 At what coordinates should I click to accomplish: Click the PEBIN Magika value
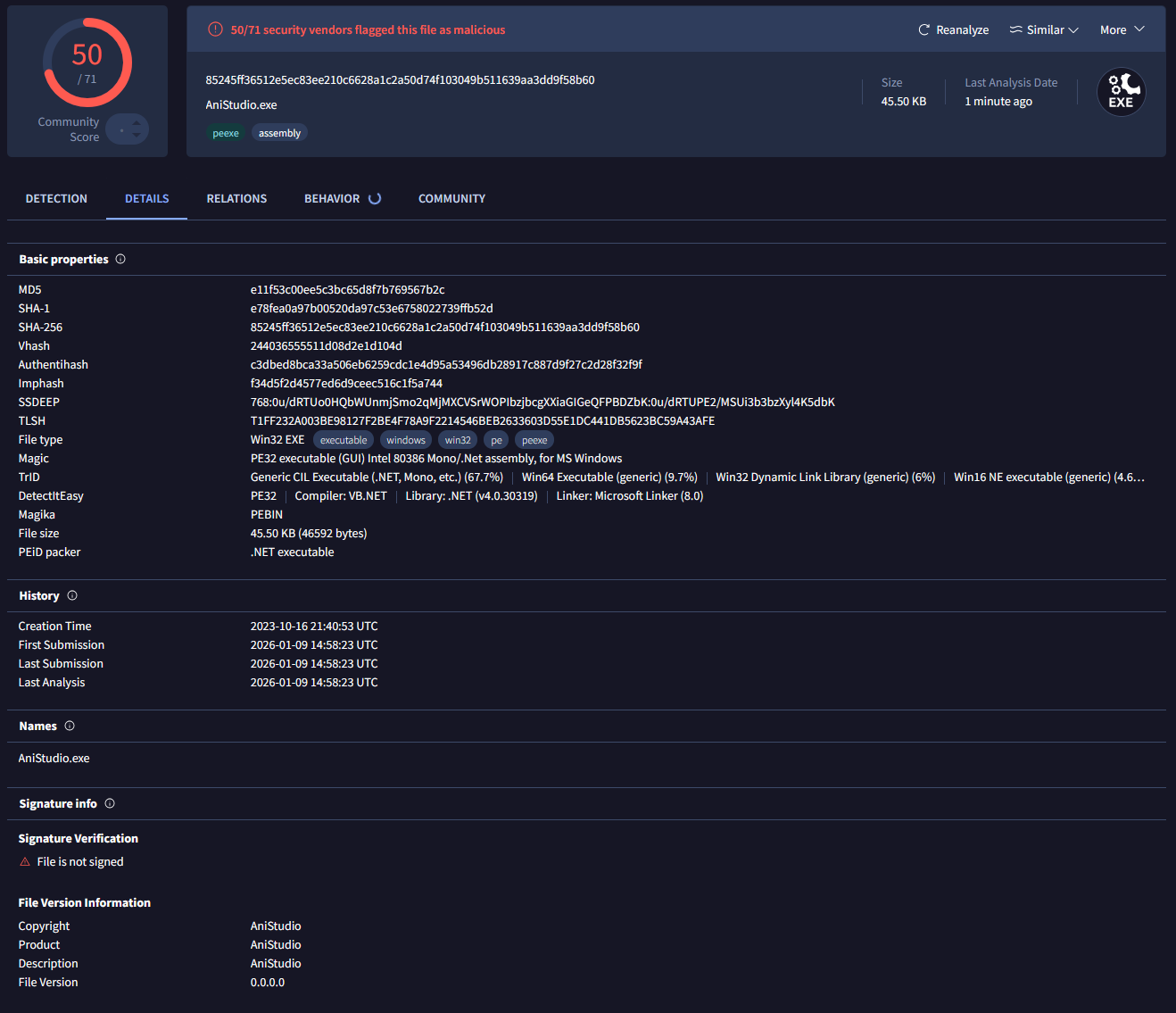(x=267, y=515)
